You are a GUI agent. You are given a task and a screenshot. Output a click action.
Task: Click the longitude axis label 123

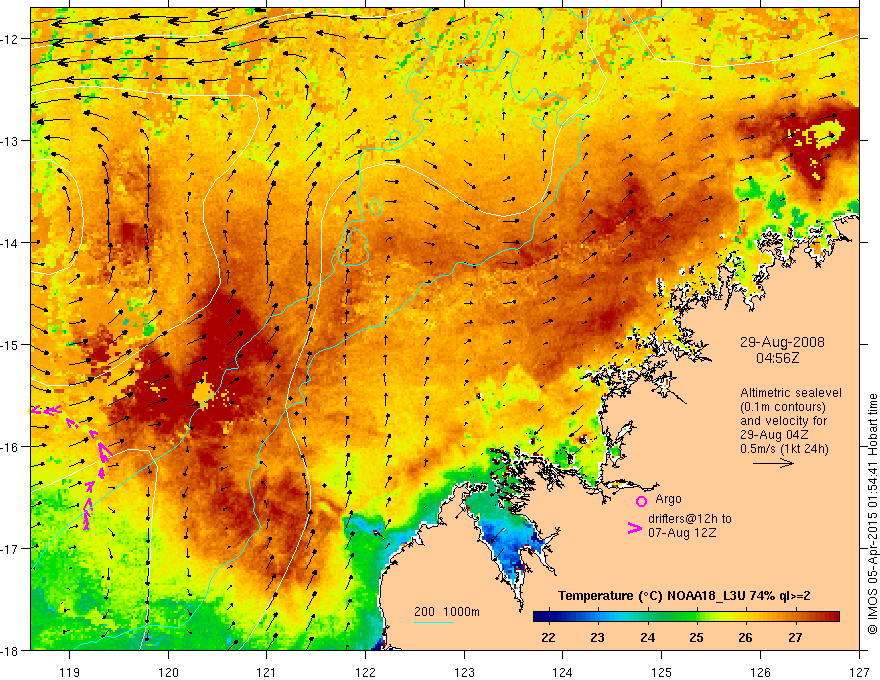point(464,672)
